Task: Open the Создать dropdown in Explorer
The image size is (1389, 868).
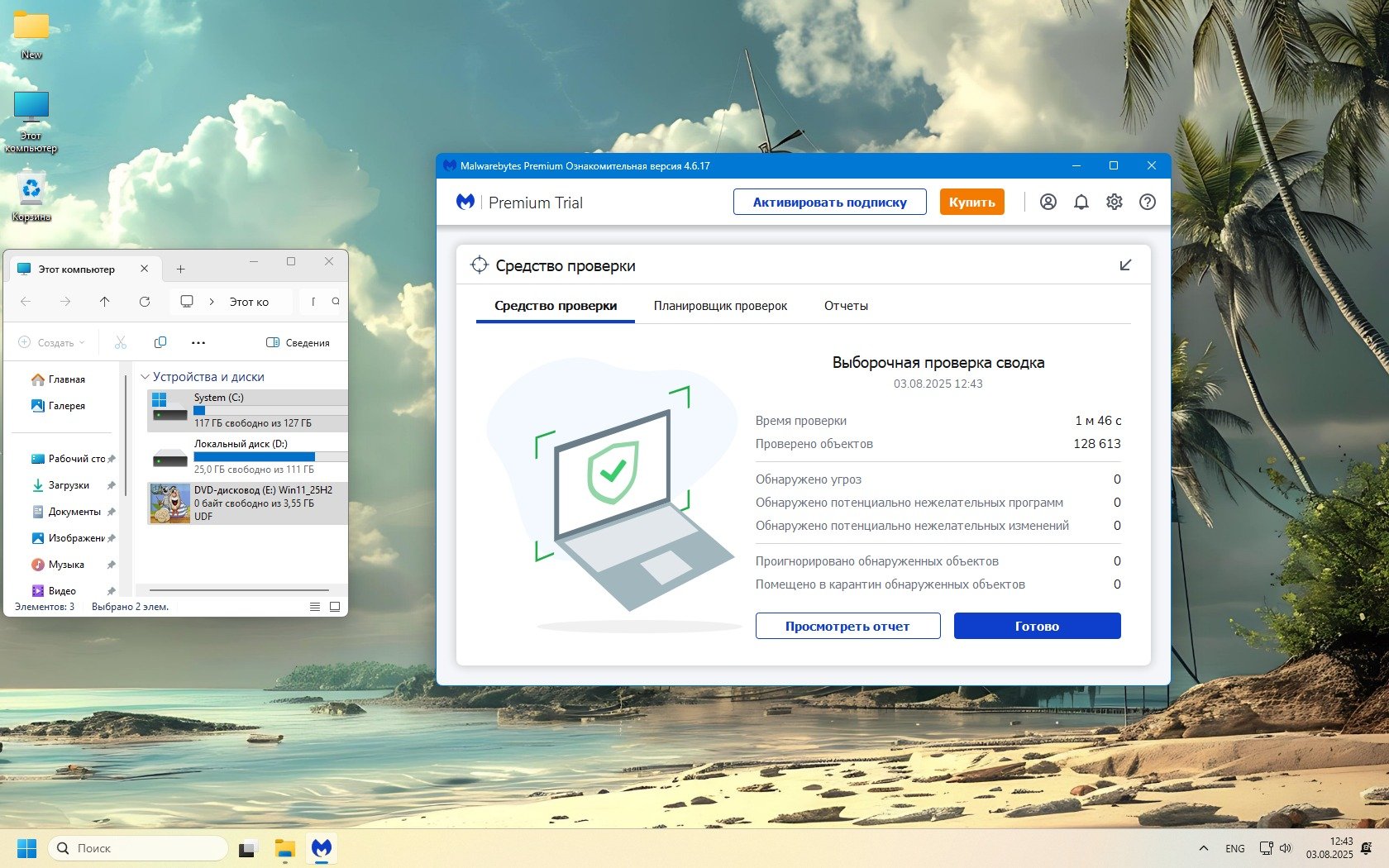Action: tap(52, 342)
